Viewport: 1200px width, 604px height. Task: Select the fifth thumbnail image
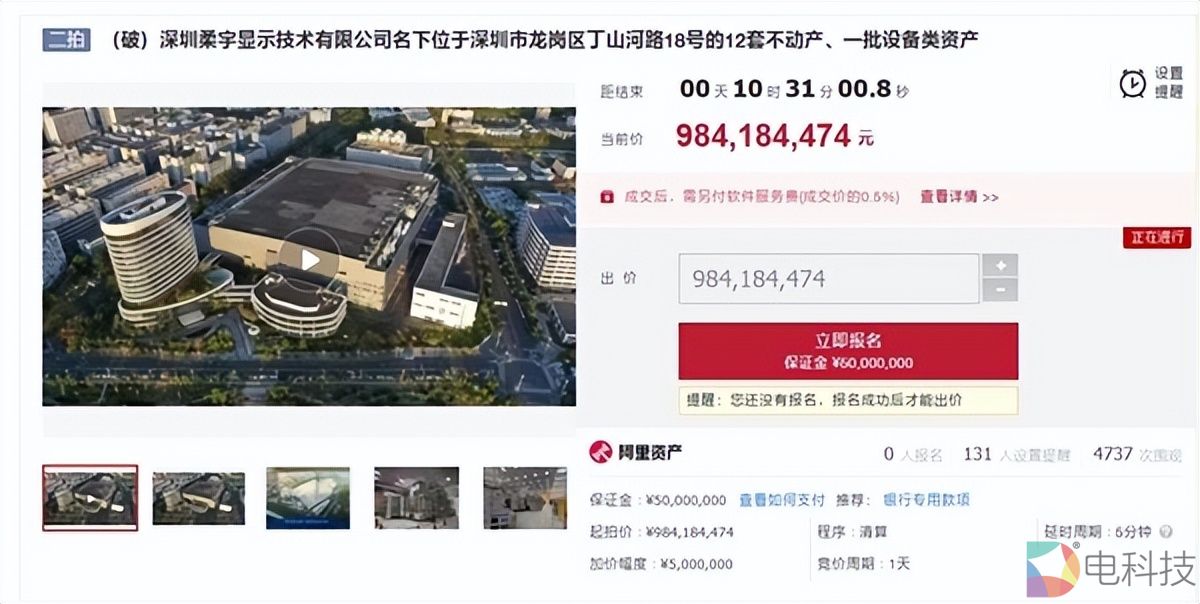pos(525,498)
